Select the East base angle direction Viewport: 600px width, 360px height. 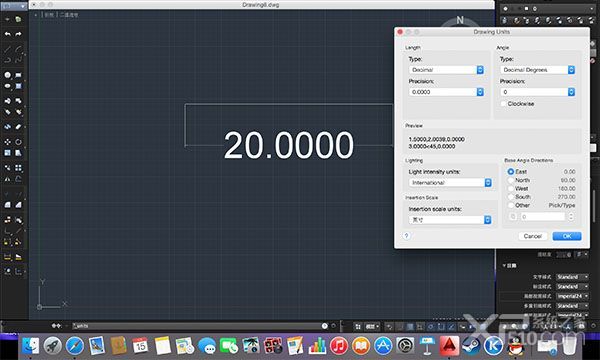pyautogui.click(x=510, y=171)
